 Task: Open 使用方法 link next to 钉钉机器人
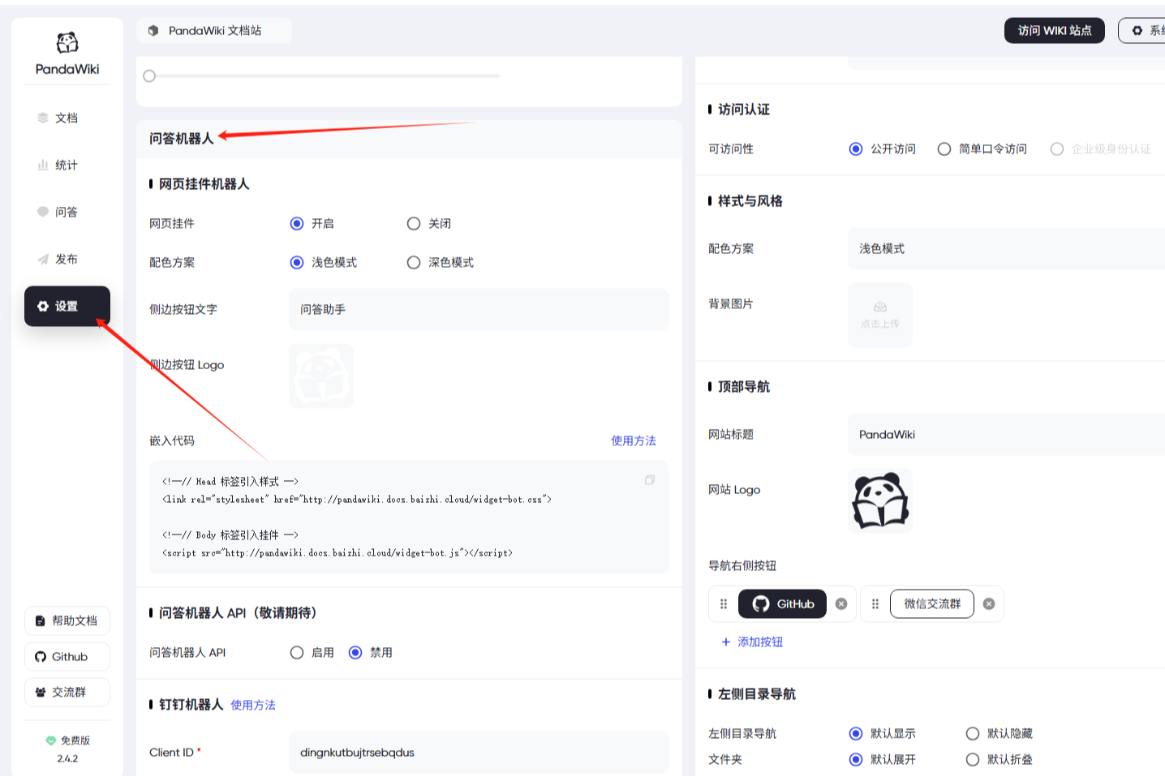[x=253, y=705]
